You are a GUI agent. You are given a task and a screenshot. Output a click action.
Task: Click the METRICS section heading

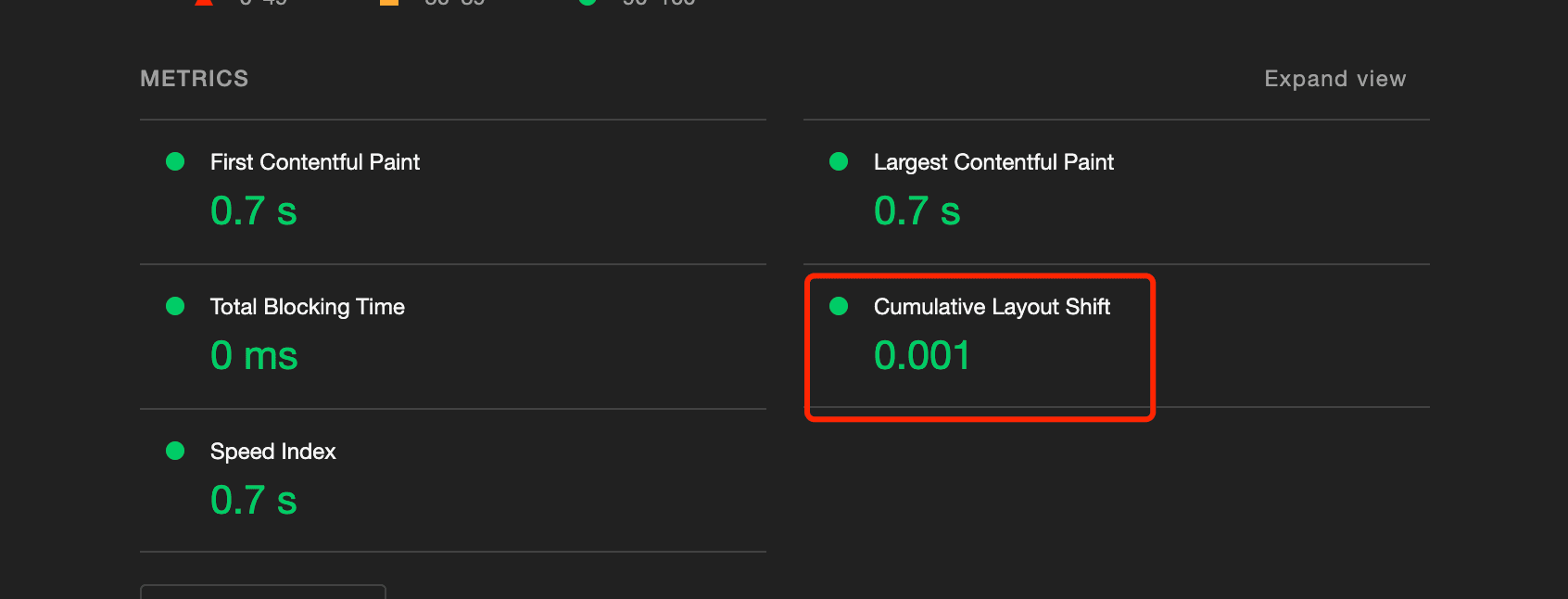(195, 79)
